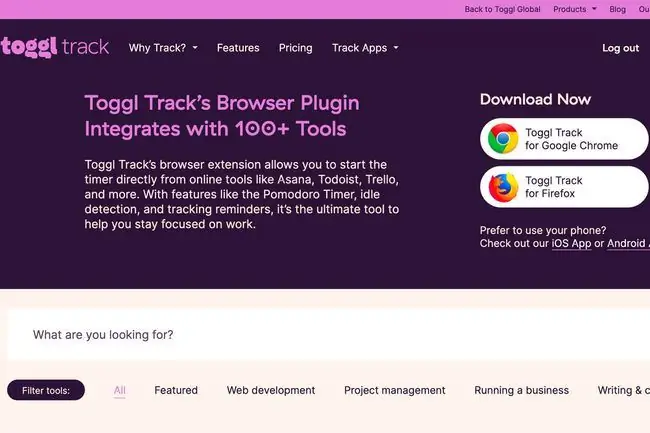Select the Writing filter tab
This screenshot has width=650, height=433.
(x=623, y=390)
